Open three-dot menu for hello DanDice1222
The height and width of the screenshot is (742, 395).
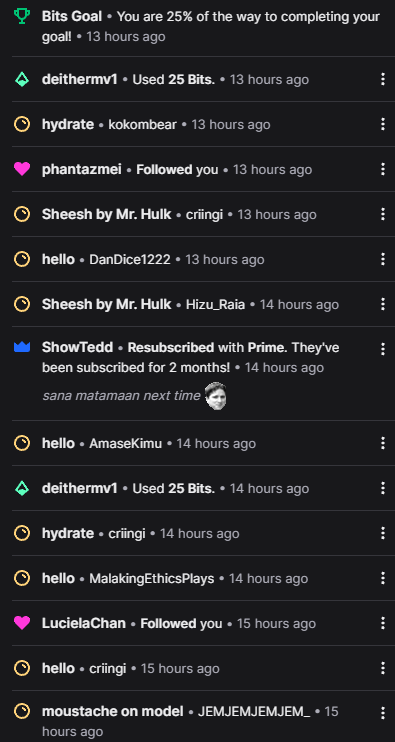pyautogui.click(x=383, y=259)
